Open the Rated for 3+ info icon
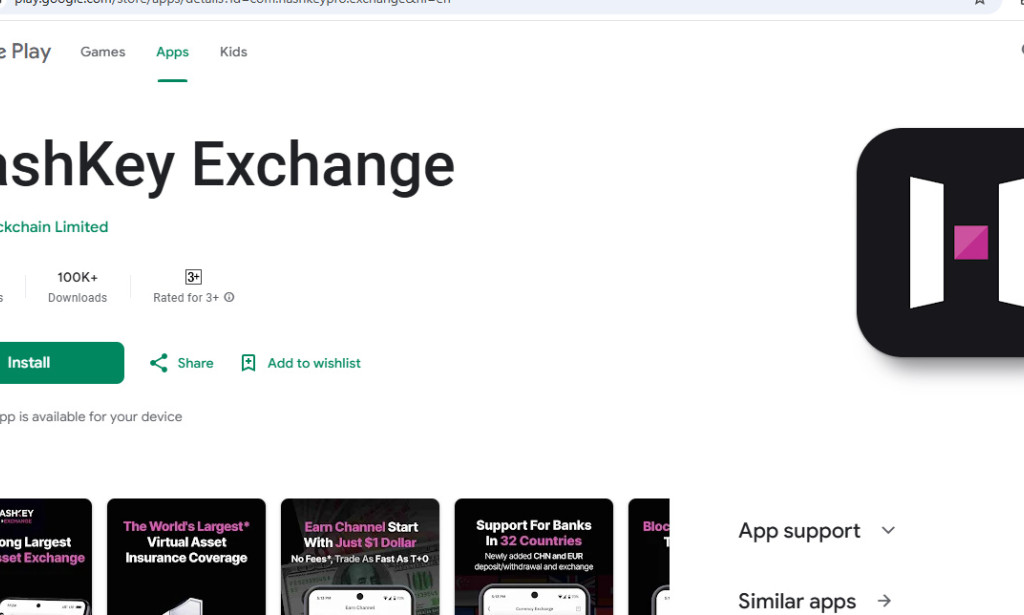1024x615 pixels. tap(229, 297)
